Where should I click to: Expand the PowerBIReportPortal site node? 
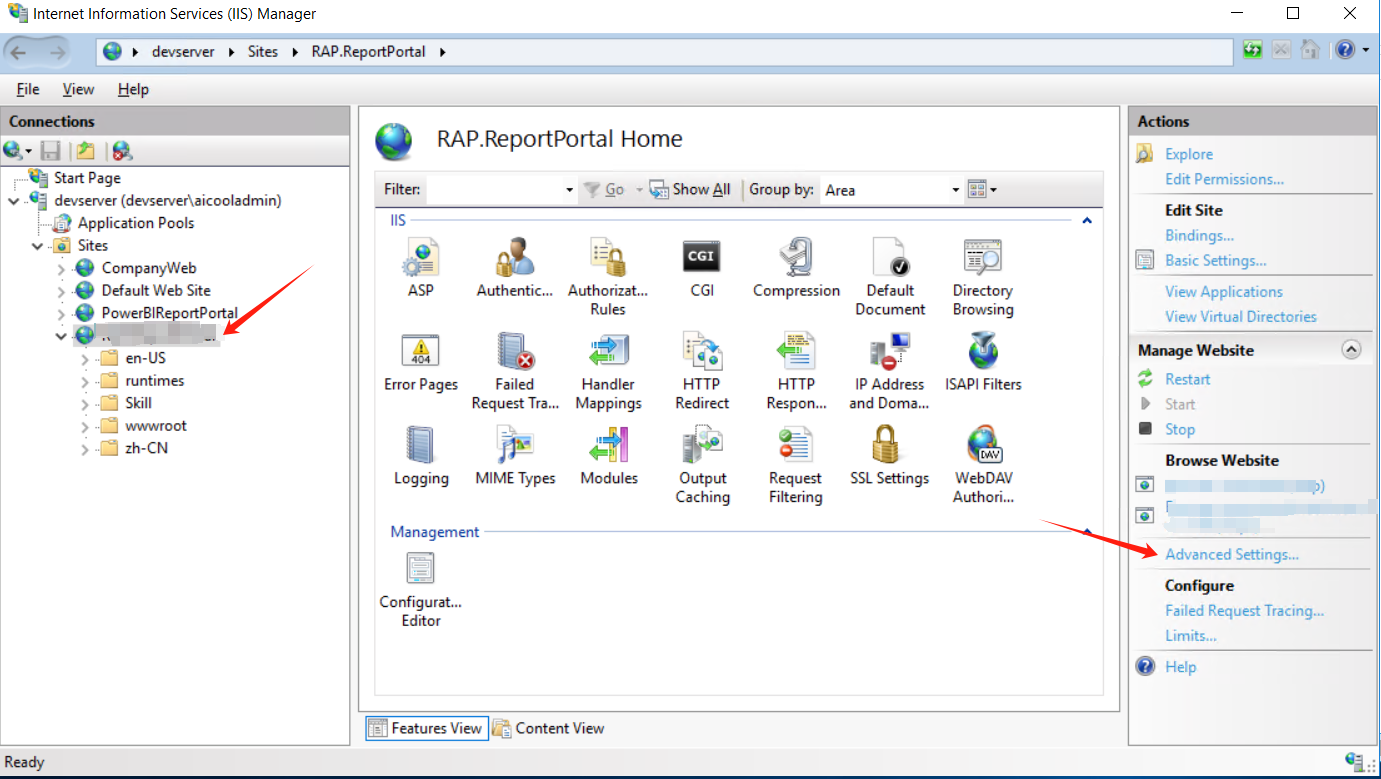(61, 313)
